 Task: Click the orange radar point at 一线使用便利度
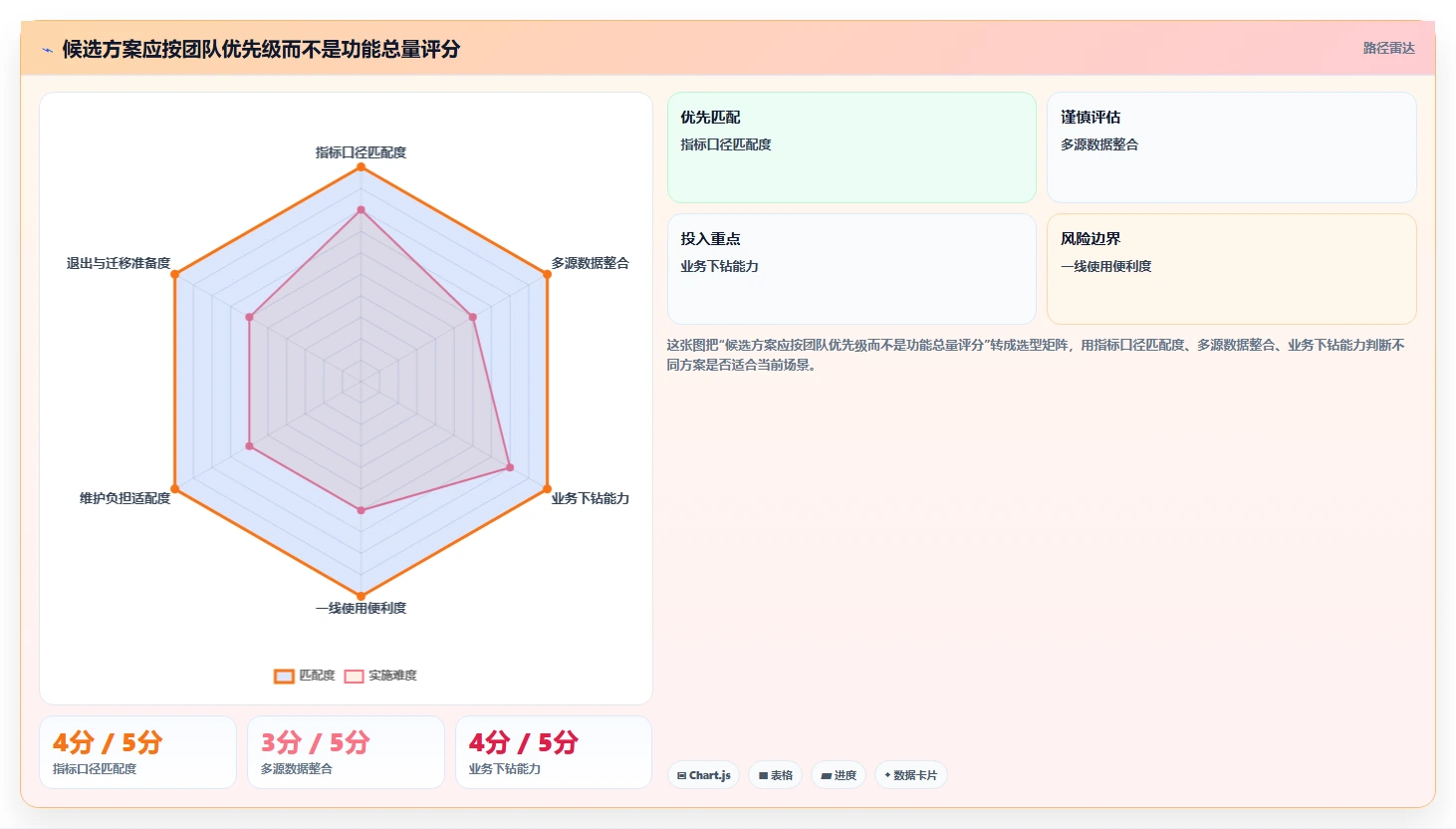(361, 596)
